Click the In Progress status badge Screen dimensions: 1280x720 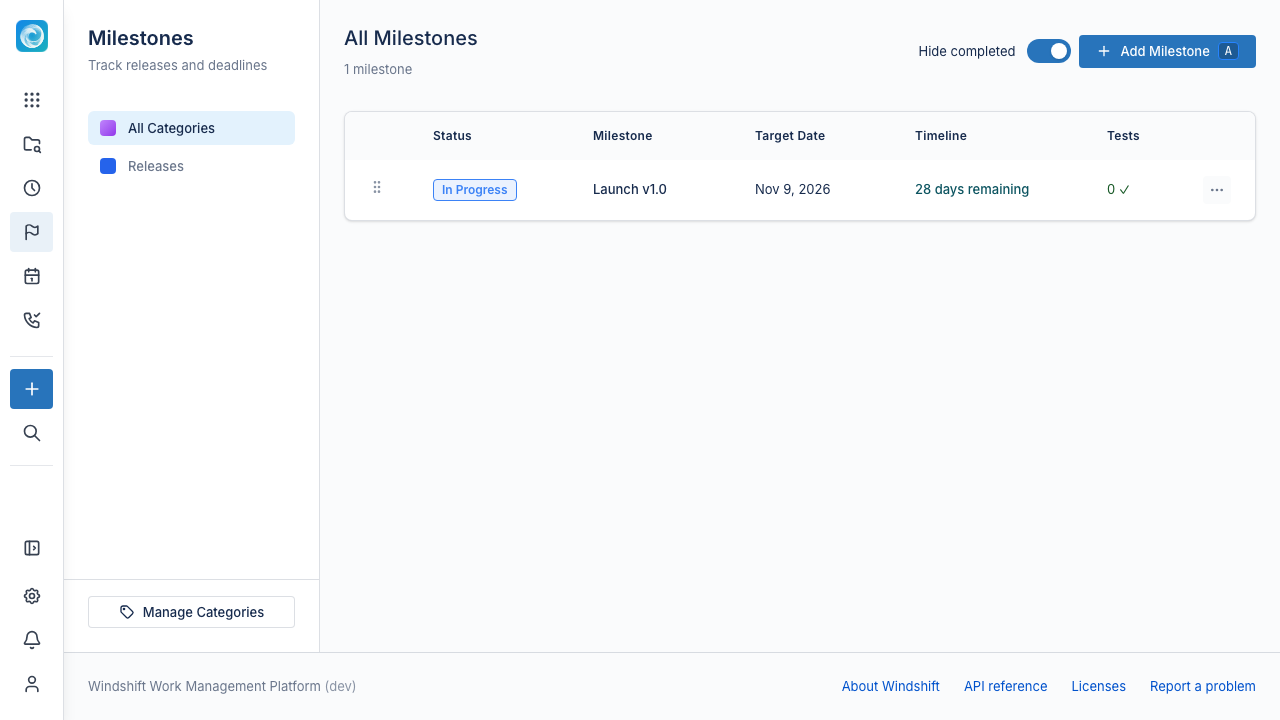click(475, 190)
